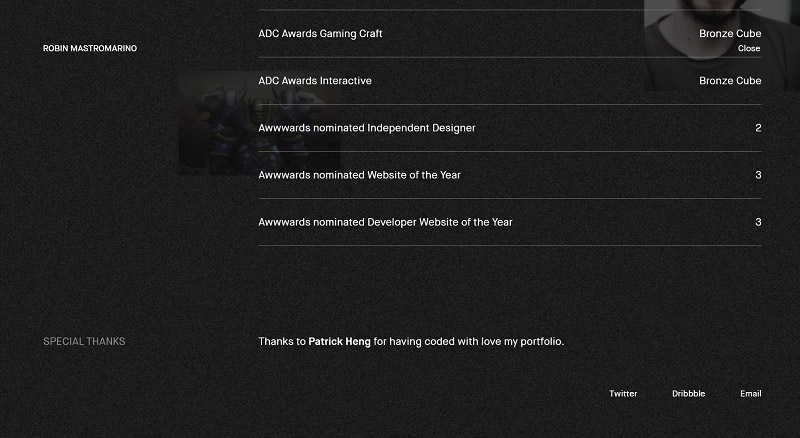Image resolution: width=800 pixels, height=438 pixels.
Task: Click Awwwards nominated Independent Designer entry
Action: (367, 128)
